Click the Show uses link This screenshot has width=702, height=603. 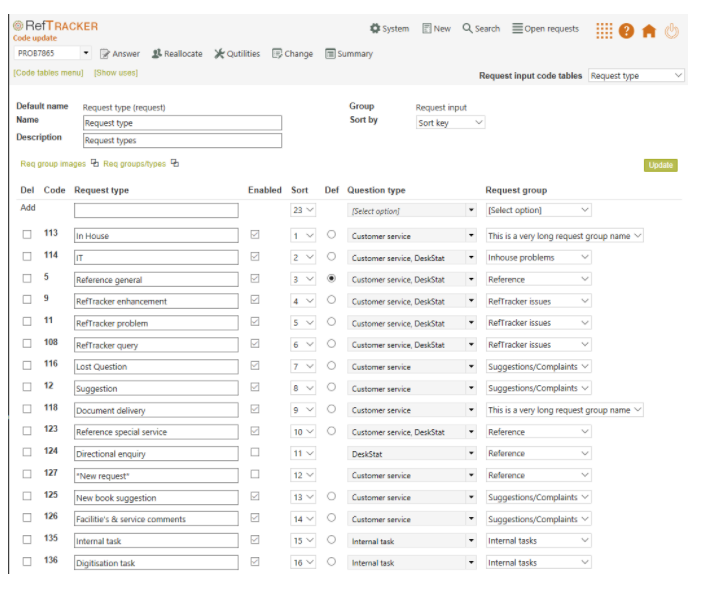[x=116, y=73]
